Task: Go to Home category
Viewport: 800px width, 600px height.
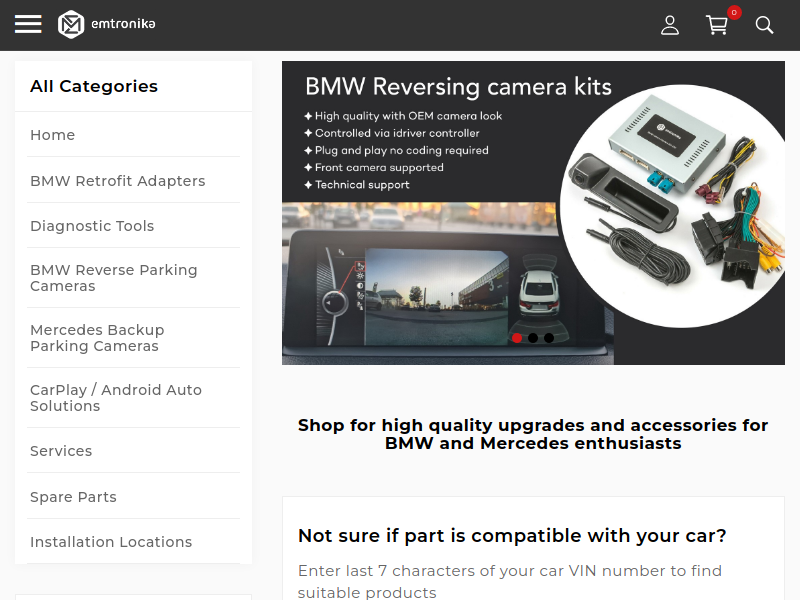Action: (x=53, y=135)
